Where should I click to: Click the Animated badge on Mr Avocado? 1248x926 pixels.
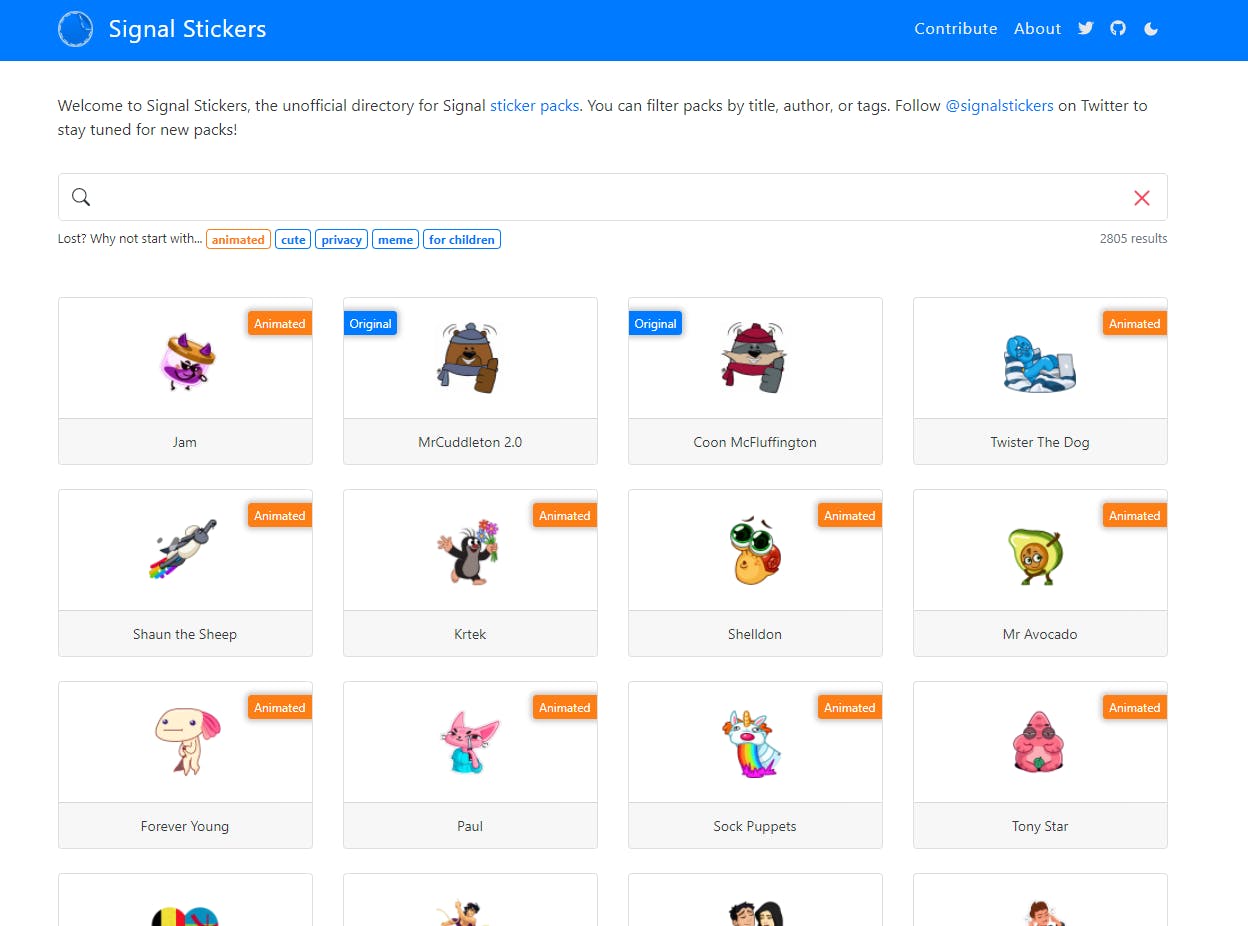tap(1135, 515)
